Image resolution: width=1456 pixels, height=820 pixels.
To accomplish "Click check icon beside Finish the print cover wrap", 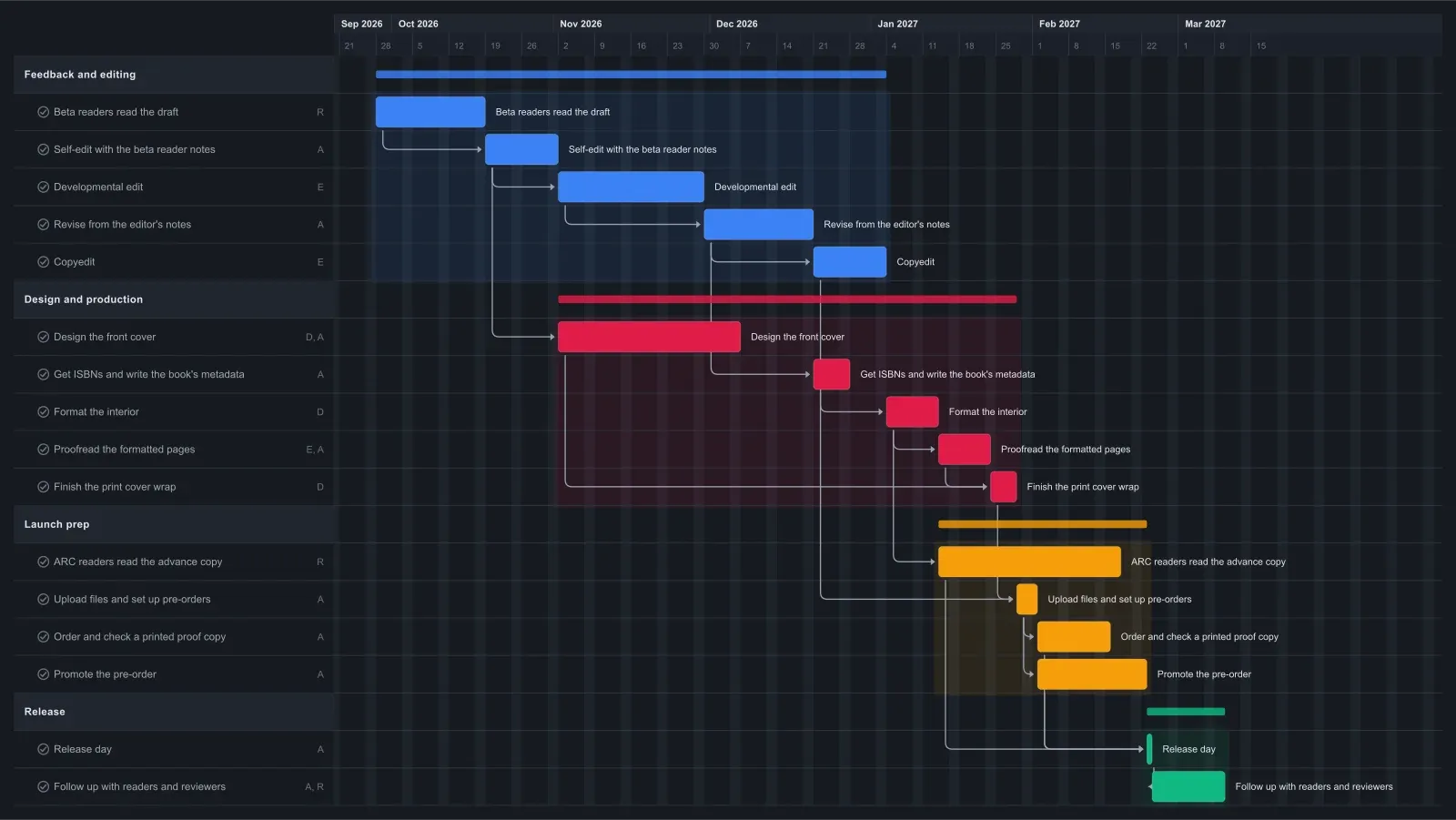I will click(43, 487).
